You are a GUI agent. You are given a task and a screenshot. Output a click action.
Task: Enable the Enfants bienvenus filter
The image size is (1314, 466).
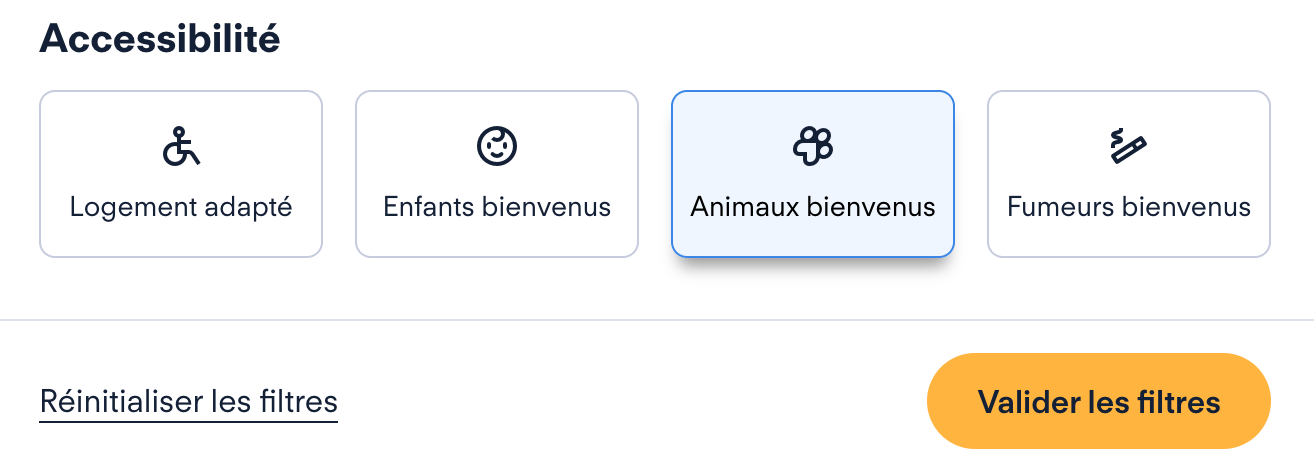click(x=497, y=174)
